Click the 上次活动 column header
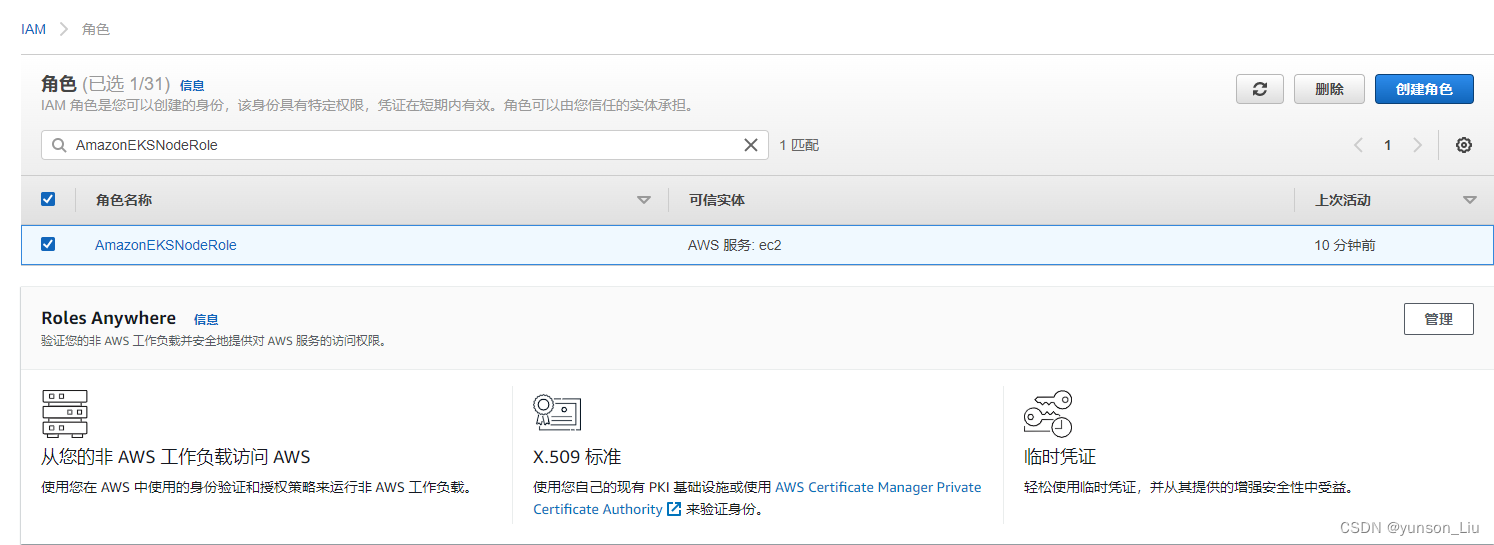 click(1343, 200)
